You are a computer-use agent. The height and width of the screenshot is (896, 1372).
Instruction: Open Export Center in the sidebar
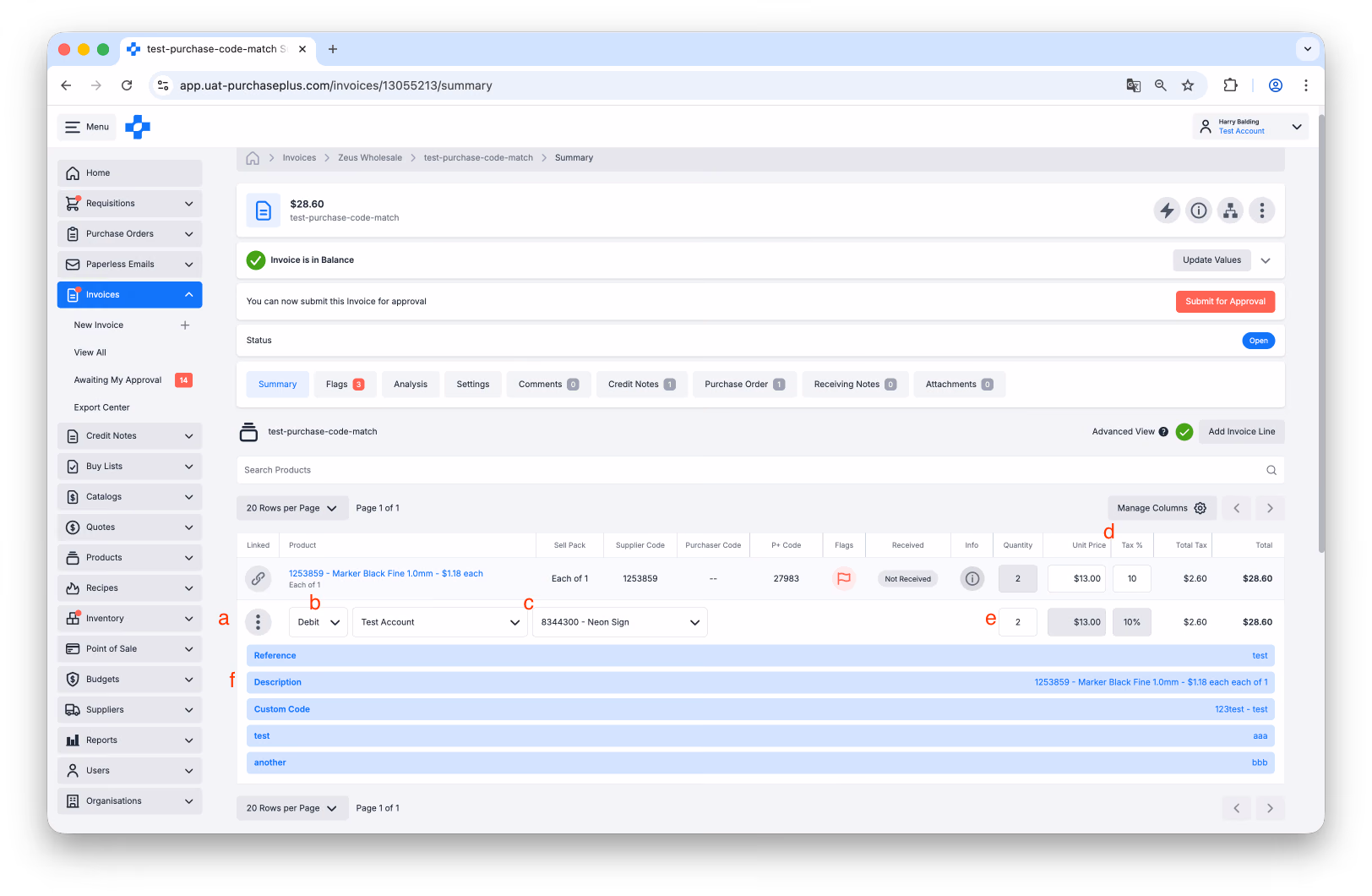pos(101,407)
